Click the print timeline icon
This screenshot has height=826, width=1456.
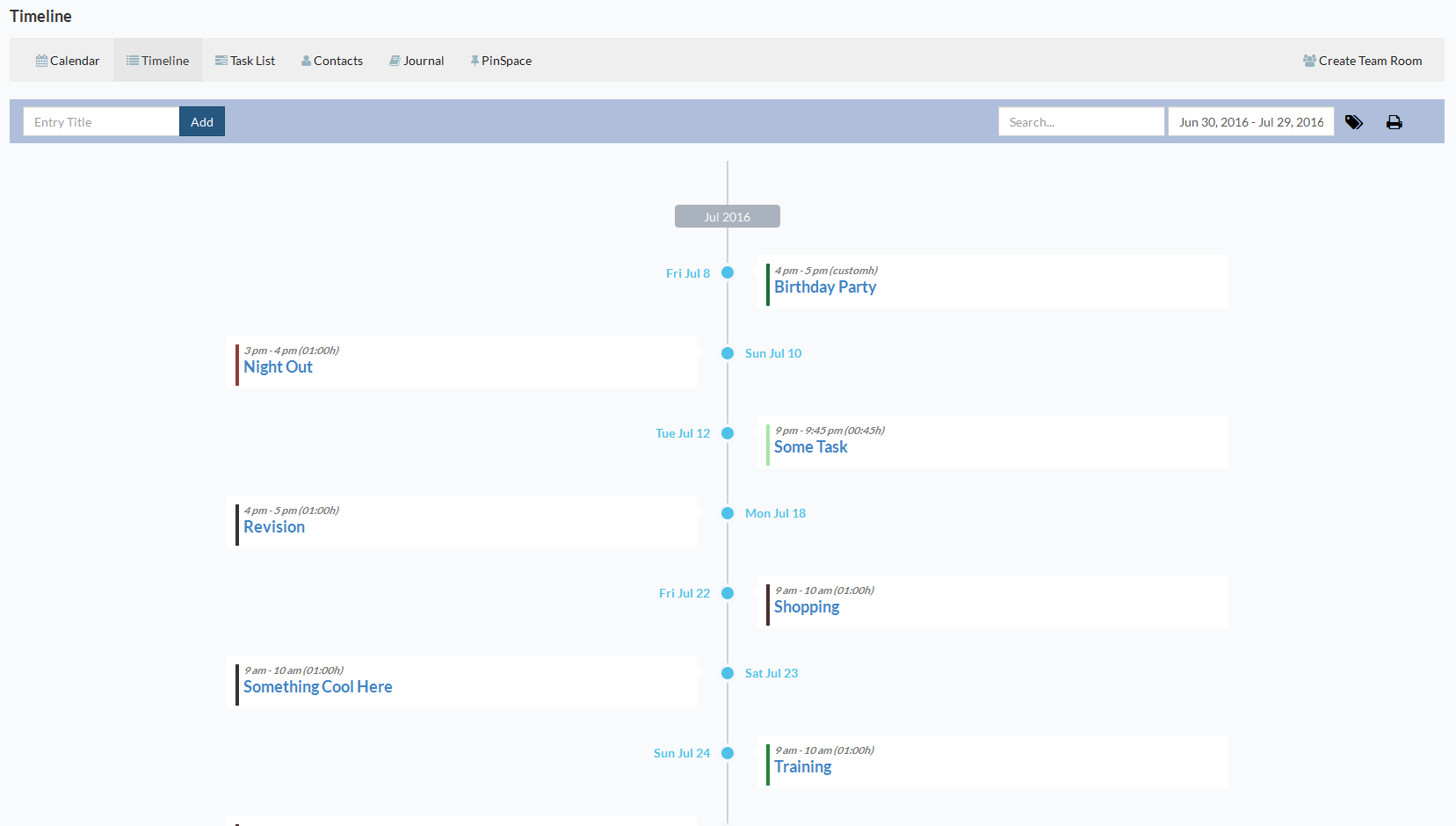point(1394,122)
